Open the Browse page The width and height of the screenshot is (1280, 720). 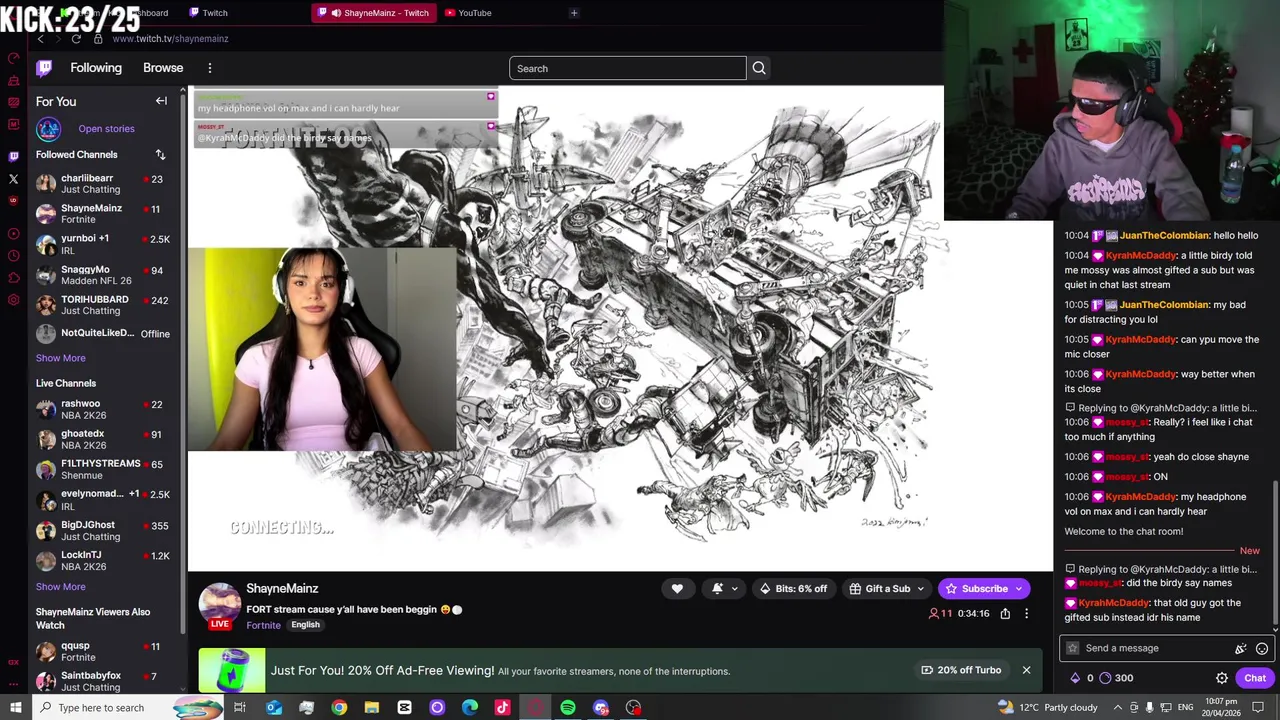(163, 68)
